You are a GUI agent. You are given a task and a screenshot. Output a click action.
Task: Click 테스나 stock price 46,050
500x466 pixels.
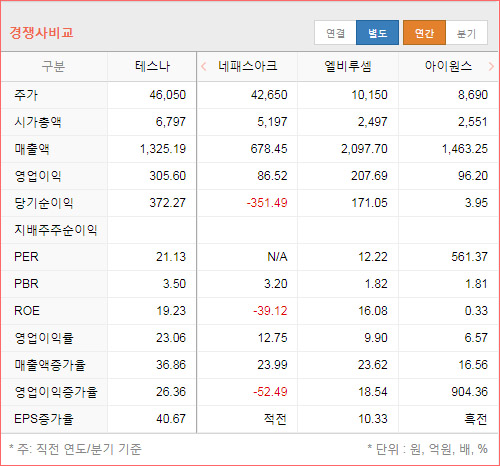coord(168,95)
